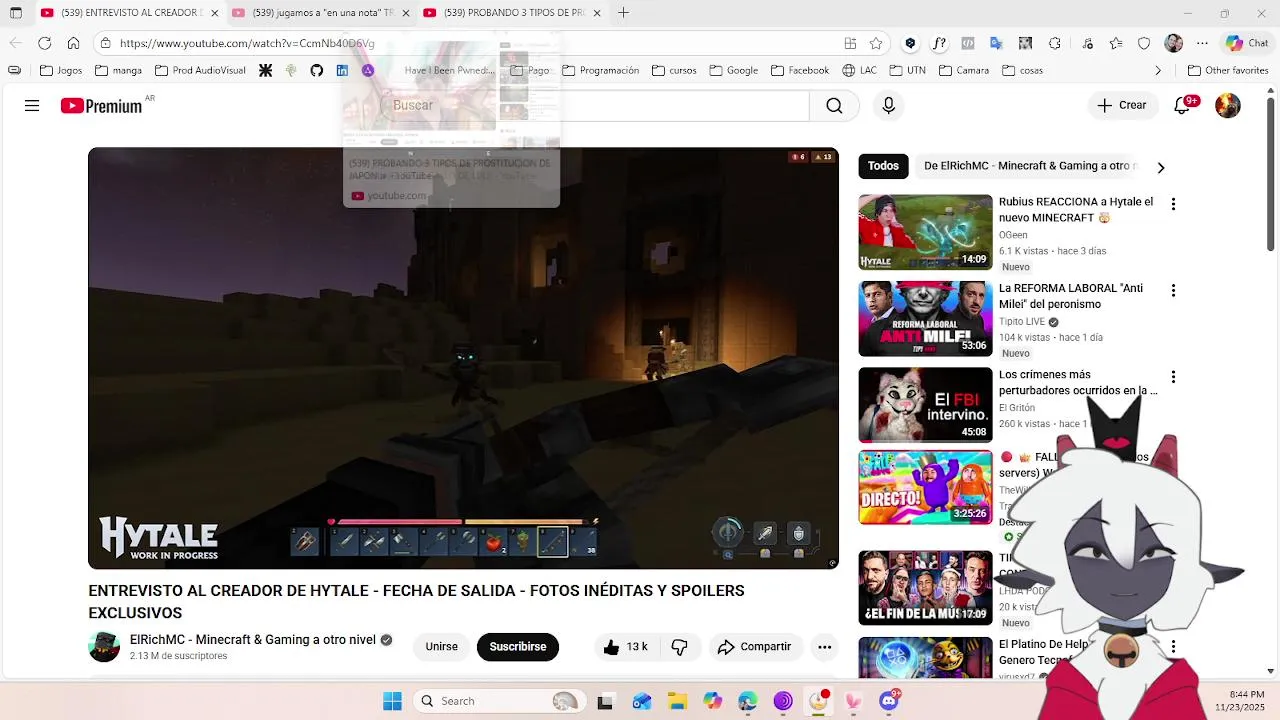
Task: Open the Programación bookmarks folder
Action: tap(600, 71)
